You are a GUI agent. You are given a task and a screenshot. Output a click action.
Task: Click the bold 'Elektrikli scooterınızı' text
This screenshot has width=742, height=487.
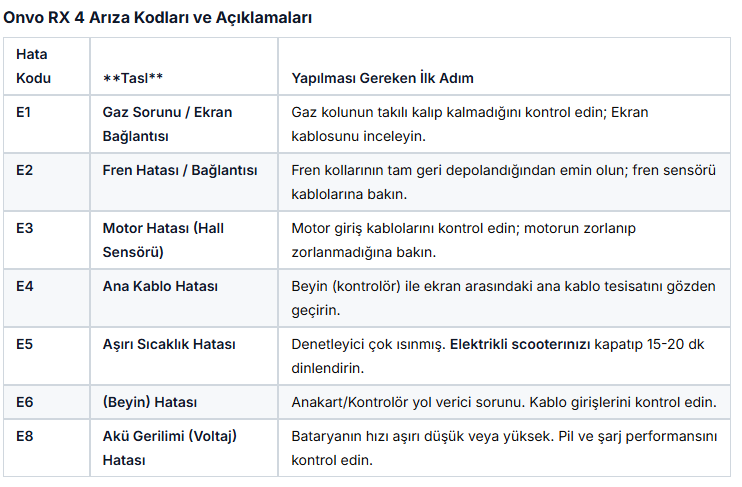click(x=518, y=344)
